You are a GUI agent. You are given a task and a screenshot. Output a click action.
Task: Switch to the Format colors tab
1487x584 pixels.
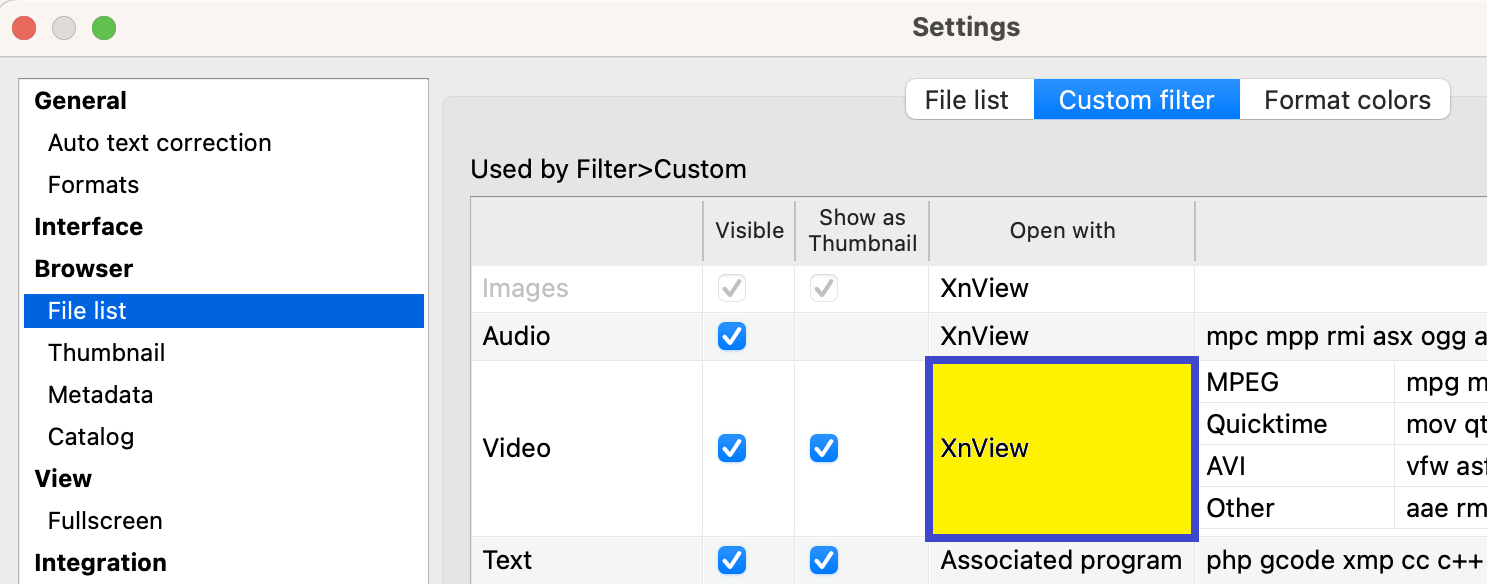click(1346, 100)
